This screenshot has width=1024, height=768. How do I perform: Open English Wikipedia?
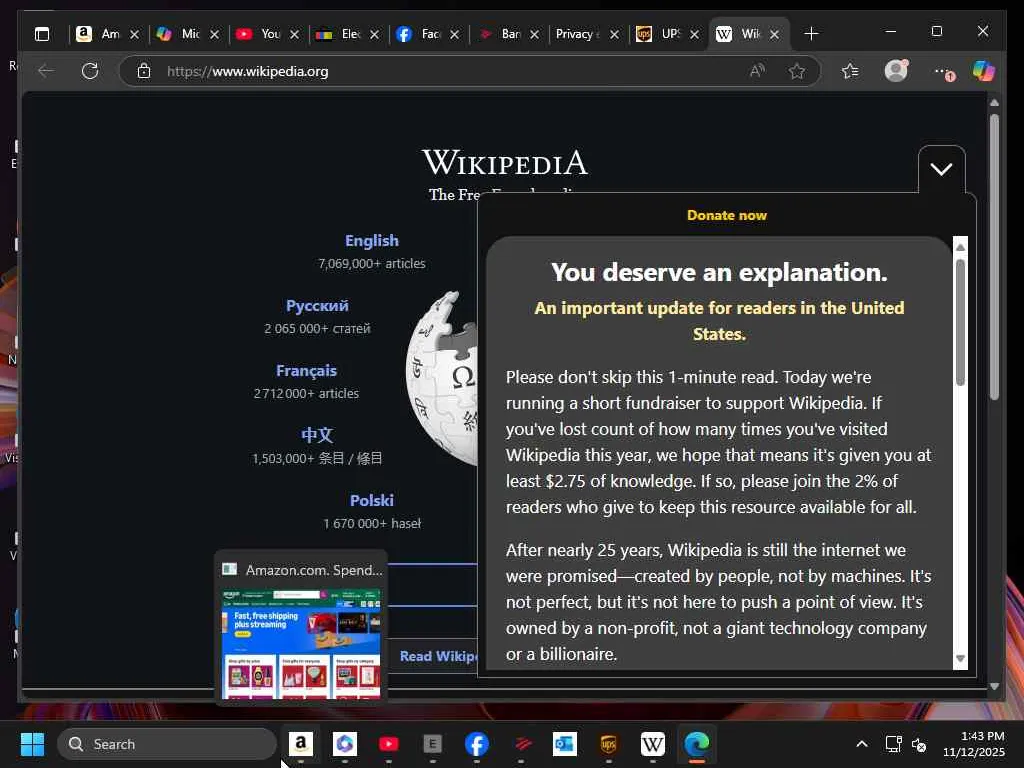(372, 240)
